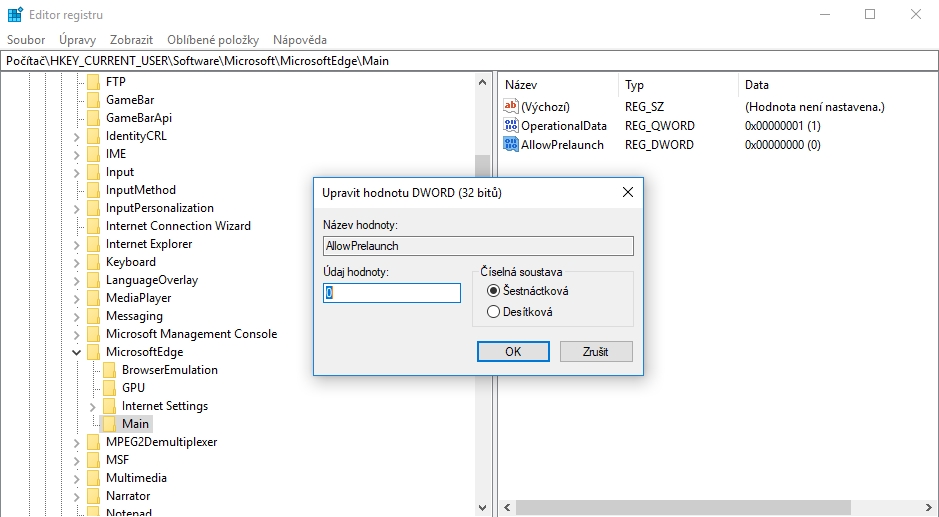939x517 pixels.
Task: Click the REG_QWORD type cell
Action: click(x=660, y=125)
